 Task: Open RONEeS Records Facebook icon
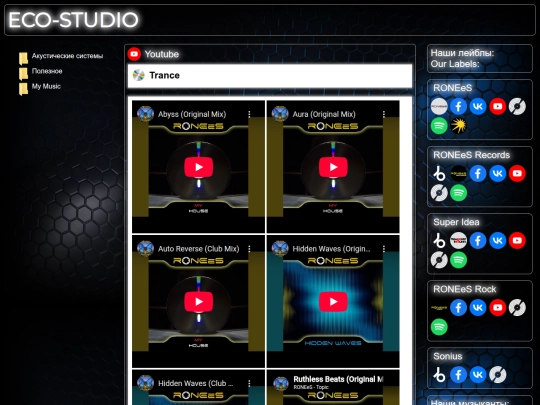(x=478, y=174)
